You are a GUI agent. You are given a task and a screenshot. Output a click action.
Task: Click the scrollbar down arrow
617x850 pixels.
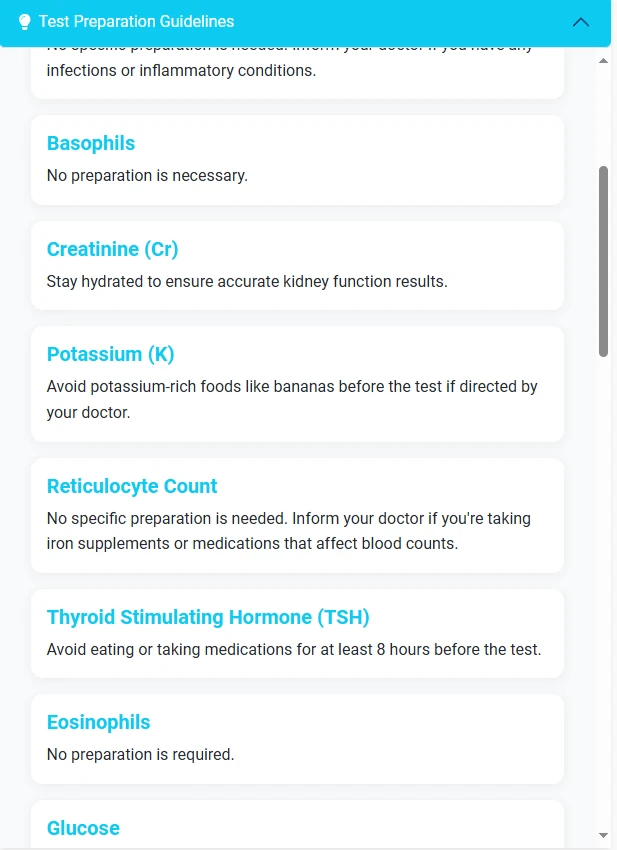603,835
